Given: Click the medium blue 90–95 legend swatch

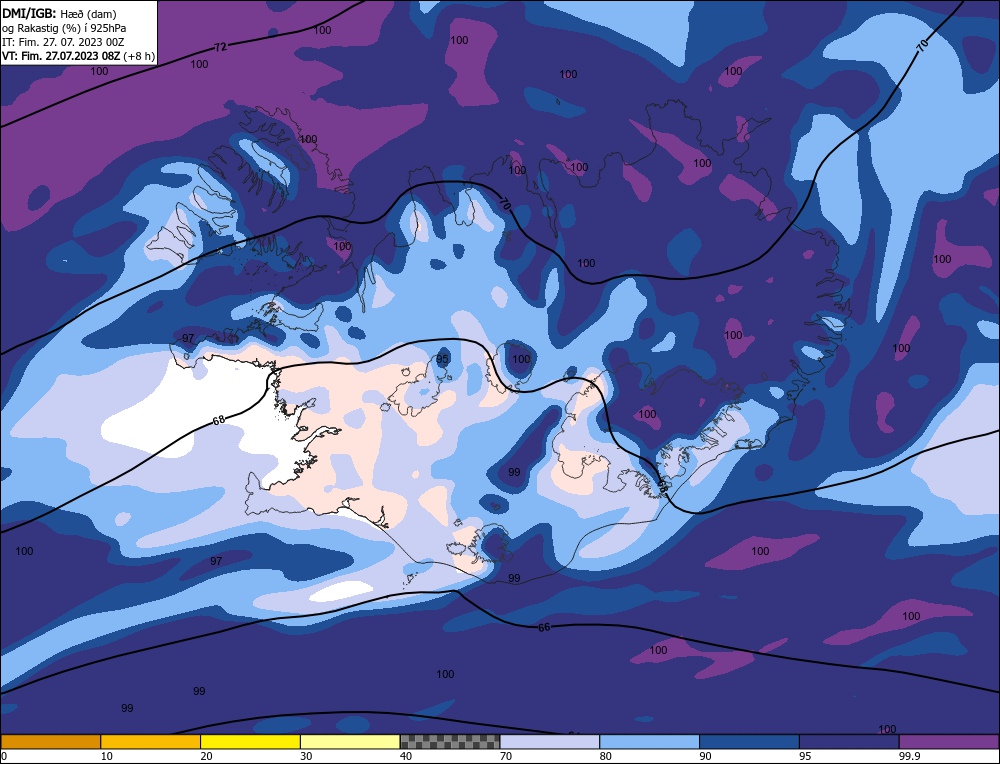Looking at the screenshot, I should (749, 742).
